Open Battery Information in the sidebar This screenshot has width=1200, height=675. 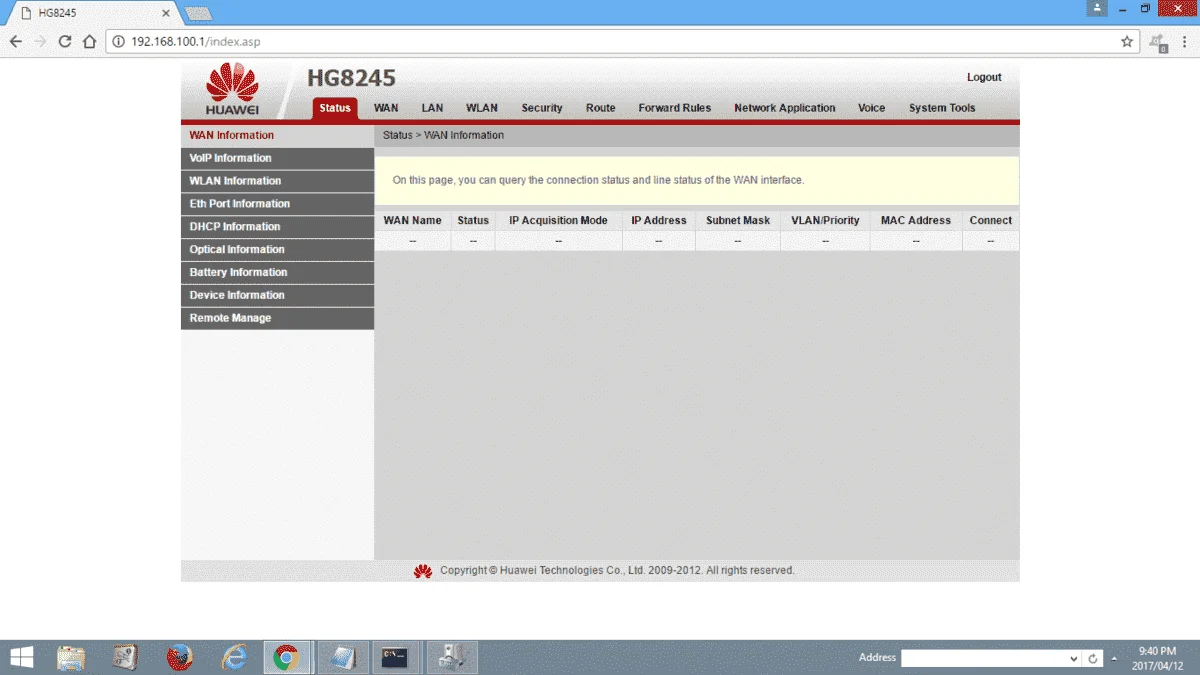277,273
